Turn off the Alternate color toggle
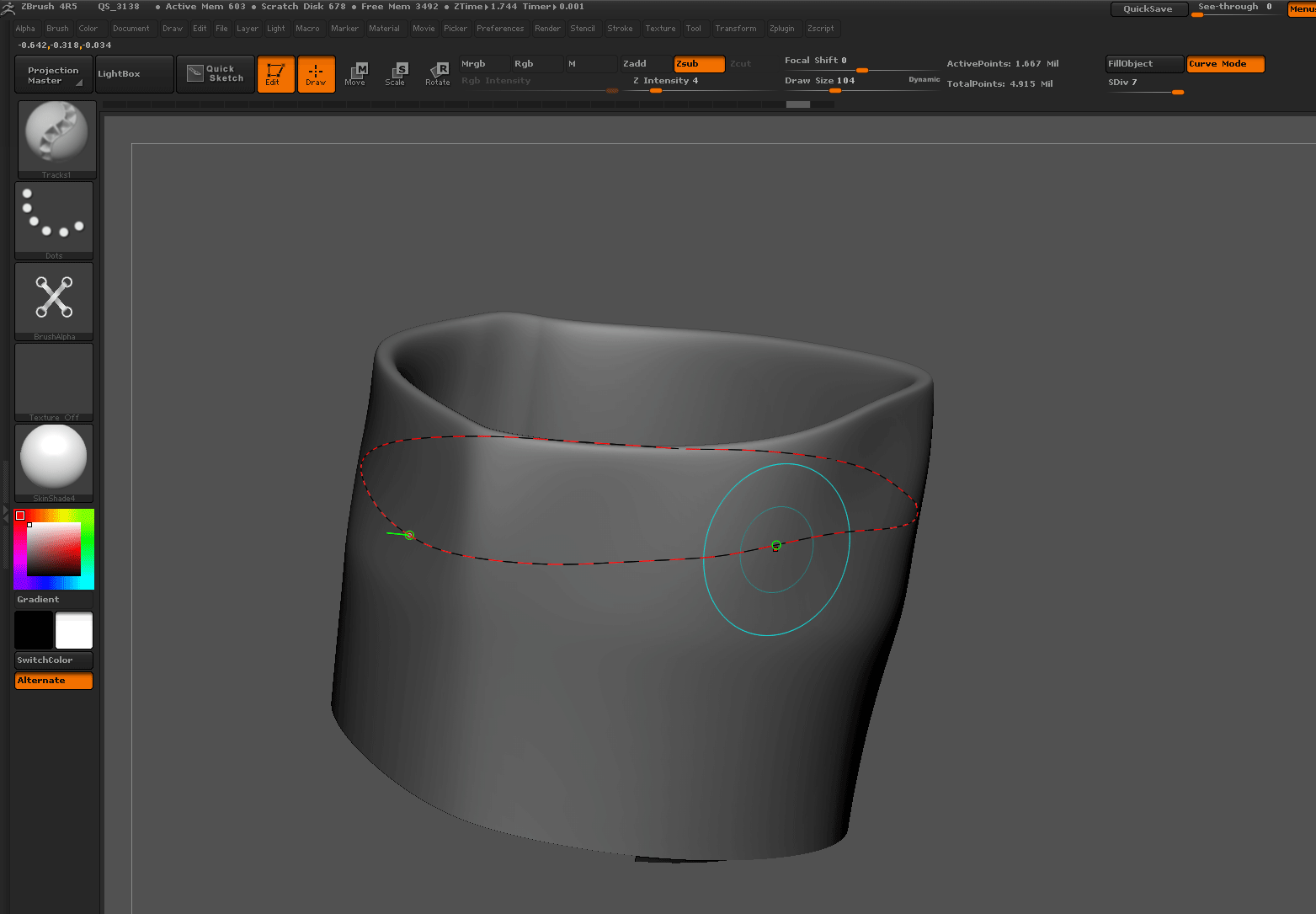 (54, 681)
